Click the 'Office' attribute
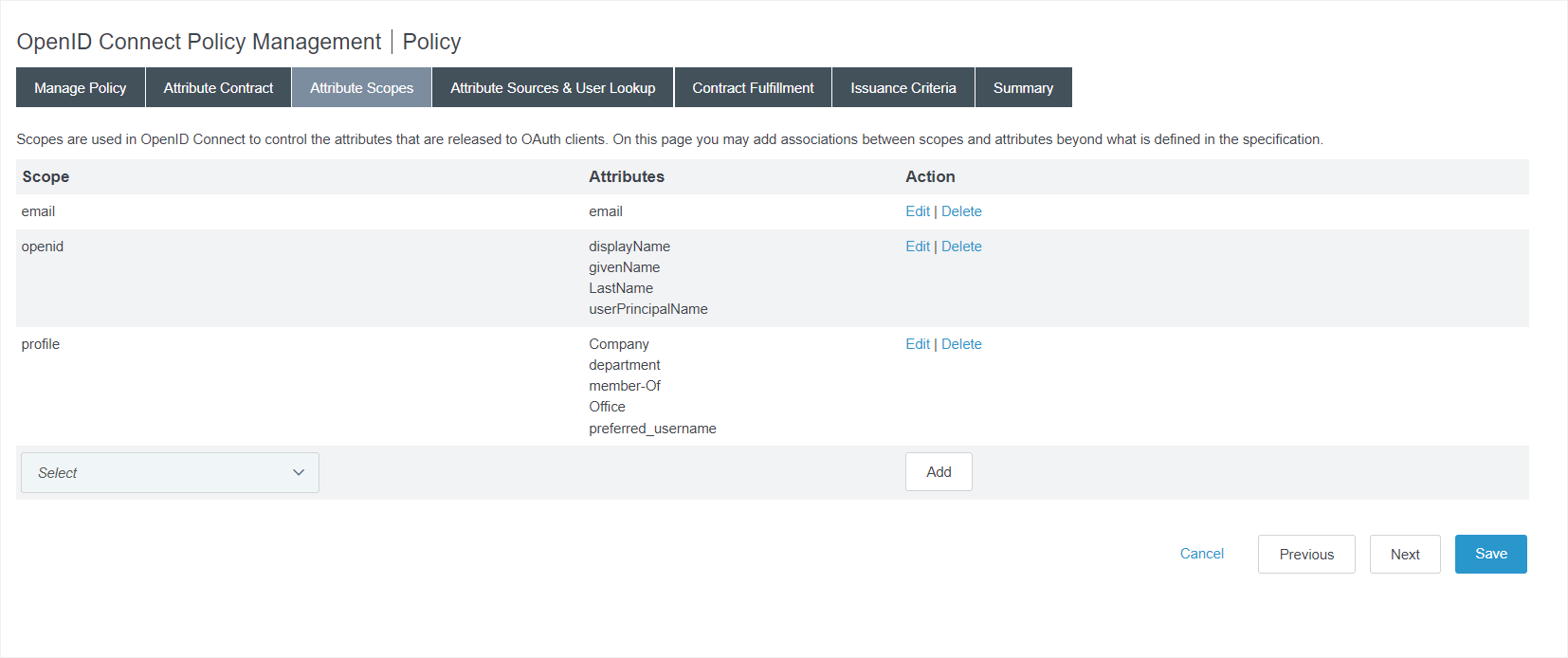1568x658 pixels. click(x=607, y=407)
